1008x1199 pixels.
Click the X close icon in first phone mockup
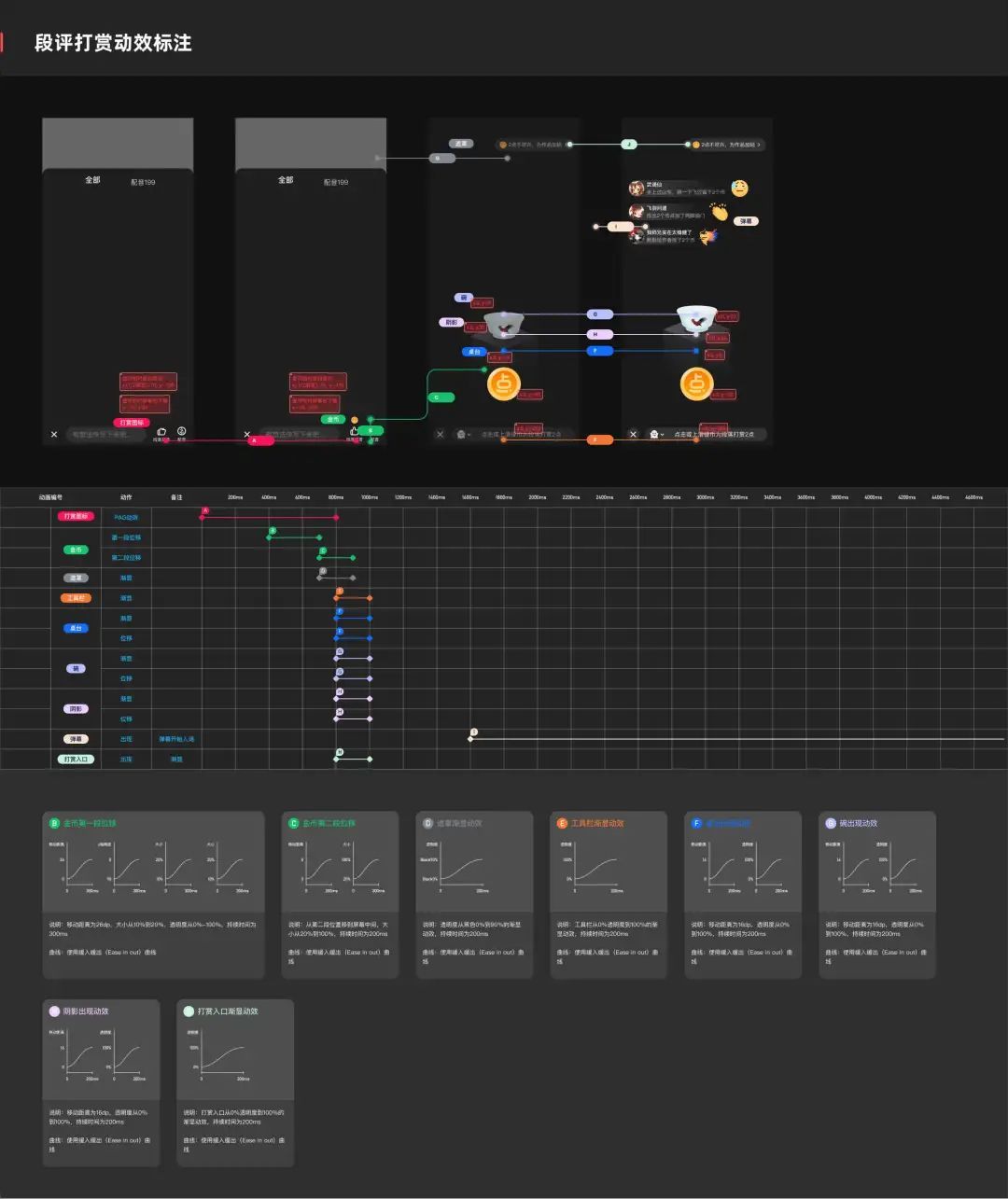pos(54,435)
